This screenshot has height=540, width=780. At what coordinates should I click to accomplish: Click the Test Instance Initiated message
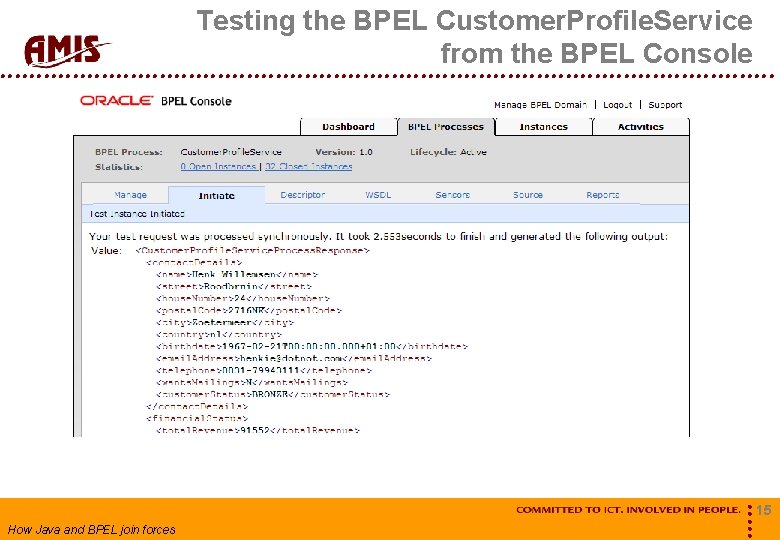coord(137,214)
